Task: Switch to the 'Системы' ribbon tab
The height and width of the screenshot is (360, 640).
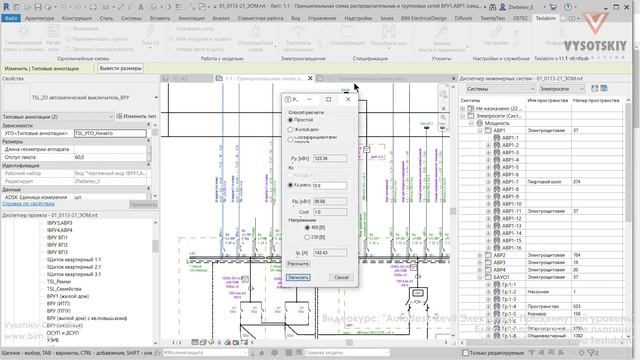Action: [131, 18]
